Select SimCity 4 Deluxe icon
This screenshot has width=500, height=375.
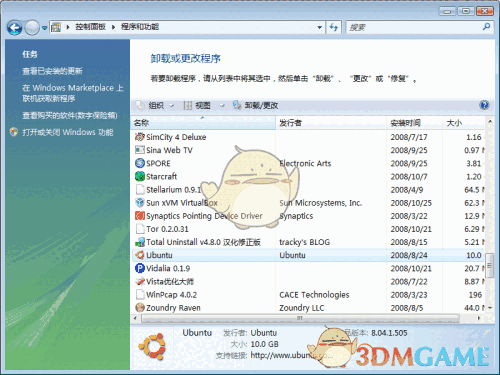coord(140,137)
